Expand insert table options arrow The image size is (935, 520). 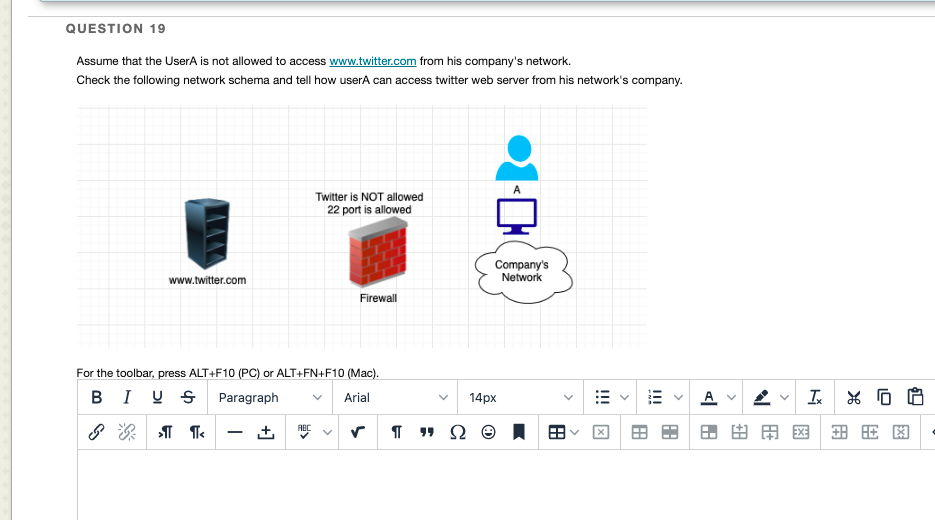pyautogui.click(x=575, y=432)
